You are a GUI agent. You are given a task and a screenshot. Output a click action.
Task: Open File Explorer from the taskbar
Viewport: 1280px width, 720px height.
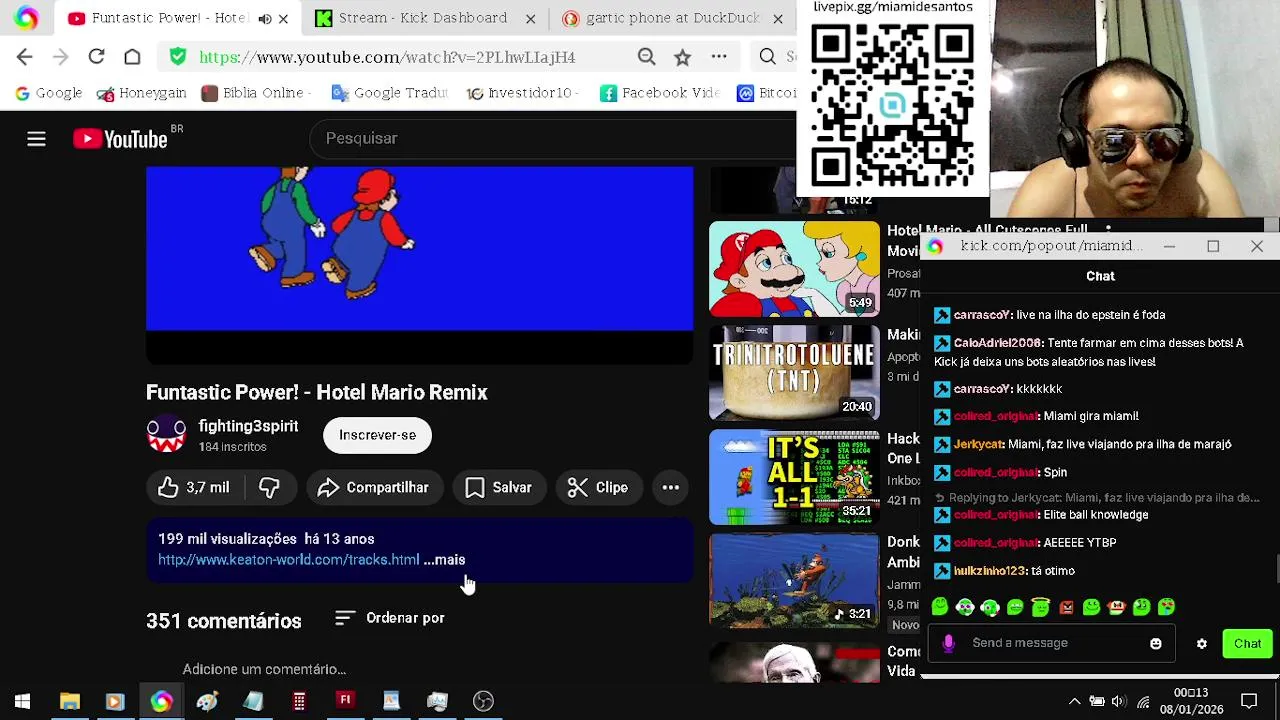click(69, 701)
